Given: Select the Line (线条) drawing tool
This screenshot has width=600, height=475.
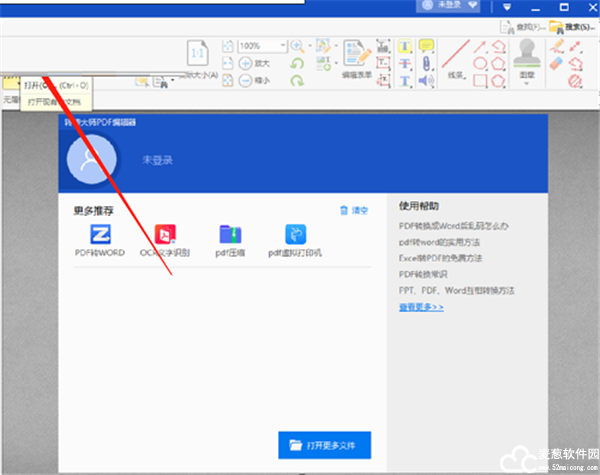Looking at the screenshot, I should (x=457, y=59).
